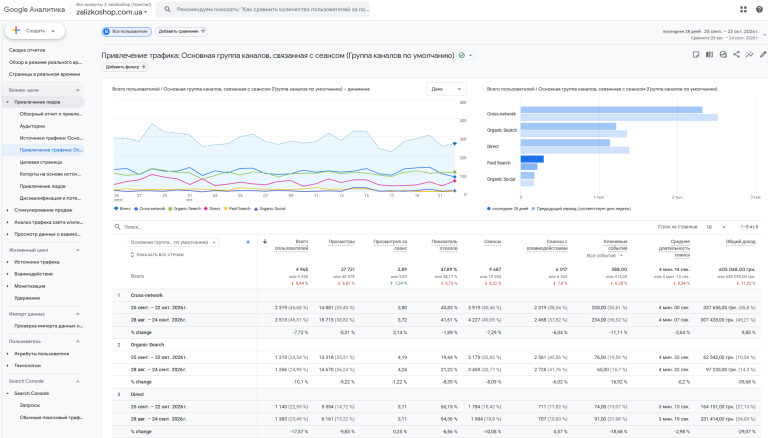Open the Google apps grid icon
768x438 pixels.
[743, 9]
